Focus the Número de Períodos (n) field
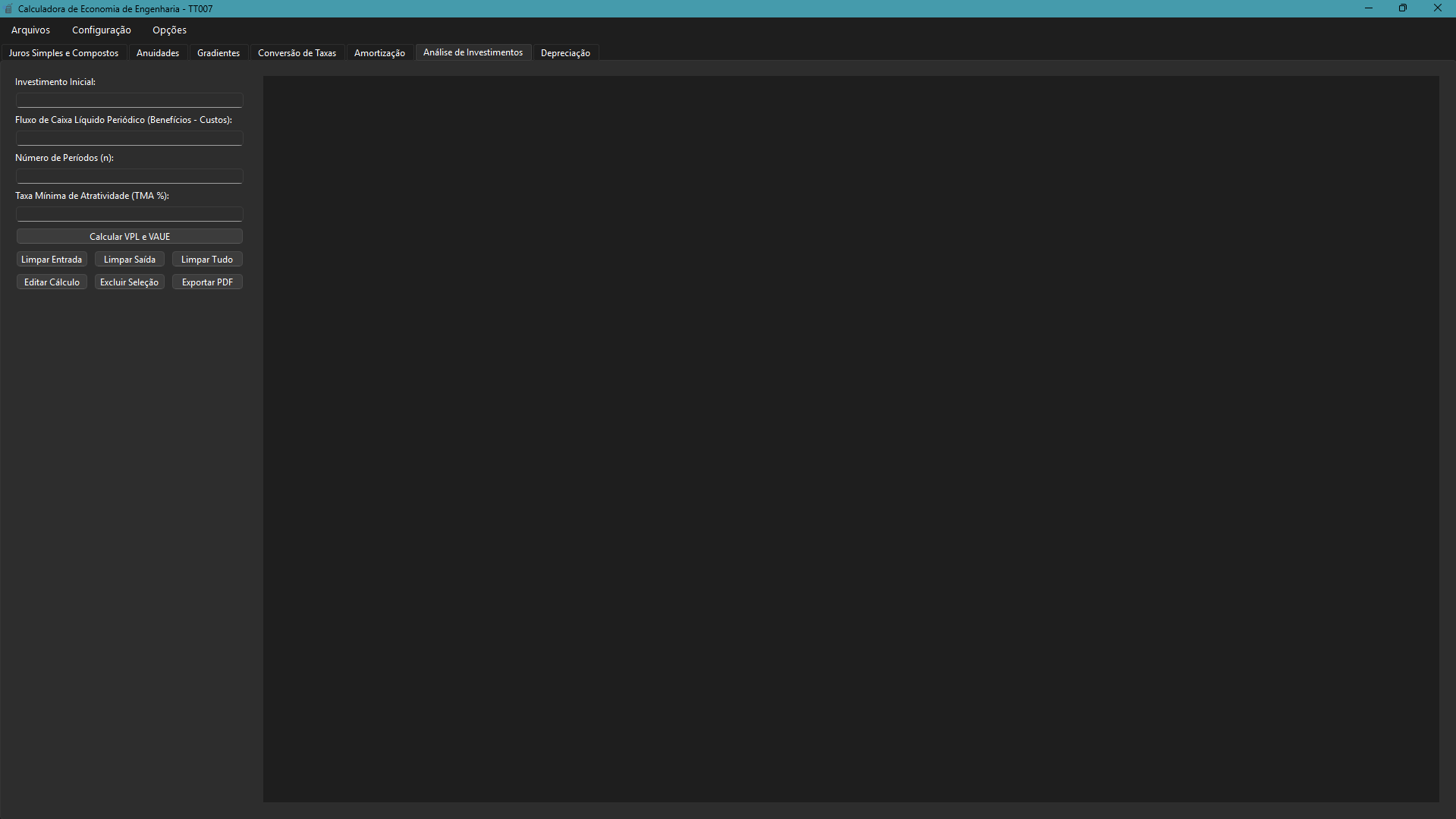Screen dimensions: 1456x819 coord(130,176)
